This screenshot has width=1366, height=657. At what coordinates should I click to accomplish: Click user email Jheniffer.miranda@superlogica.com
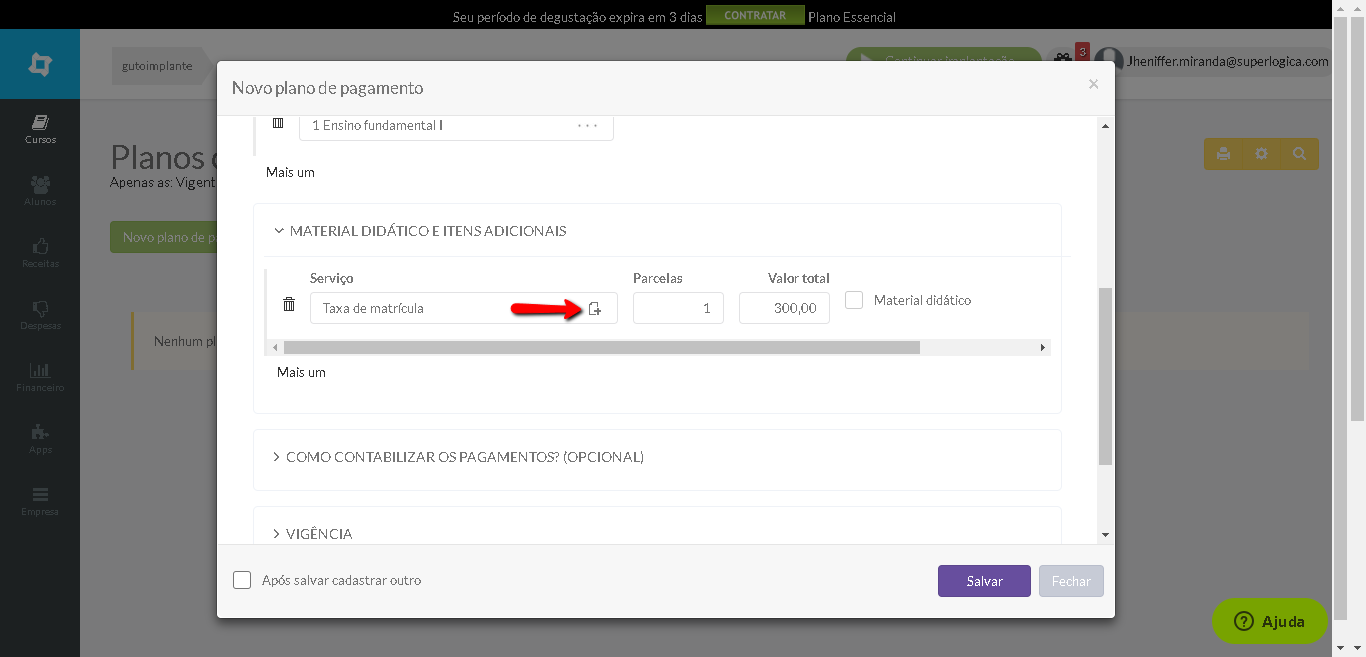point(1227,61)
